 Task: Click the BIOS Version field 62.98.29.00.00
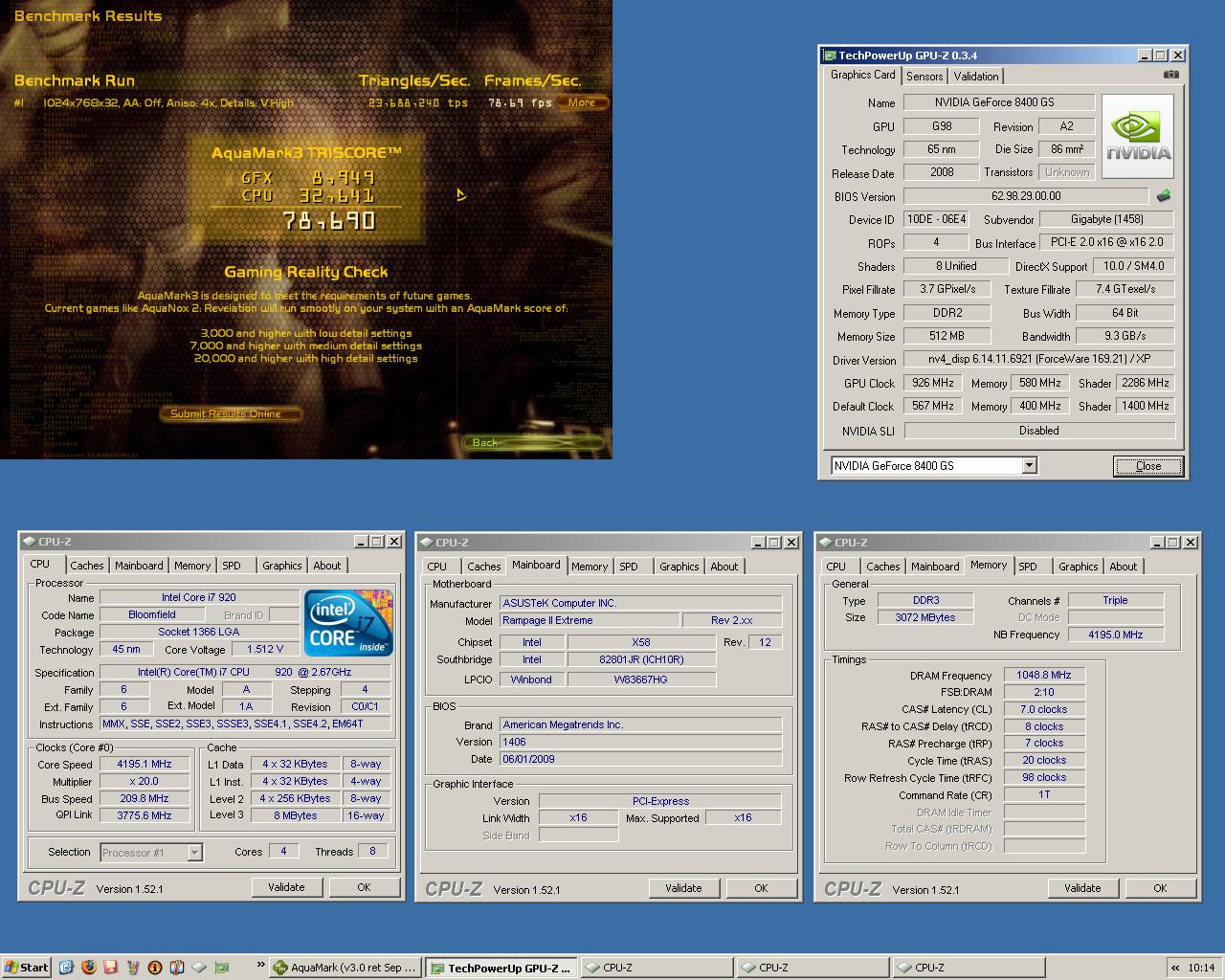[1026, 196]
